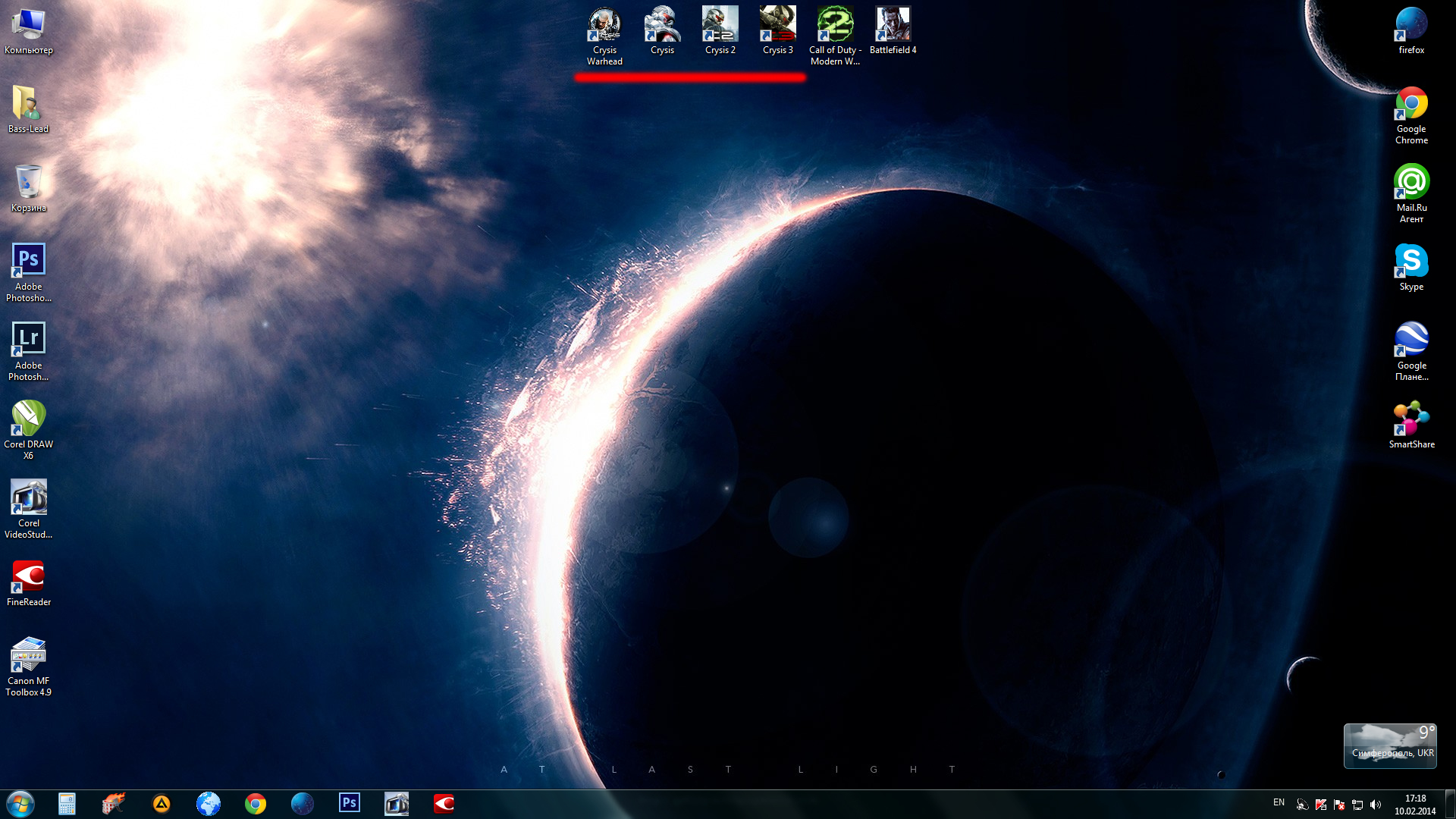The image size is (1456, 819).
Task: Select Corel VideoStudio desktop shortcut
Action: pos(28,509)
